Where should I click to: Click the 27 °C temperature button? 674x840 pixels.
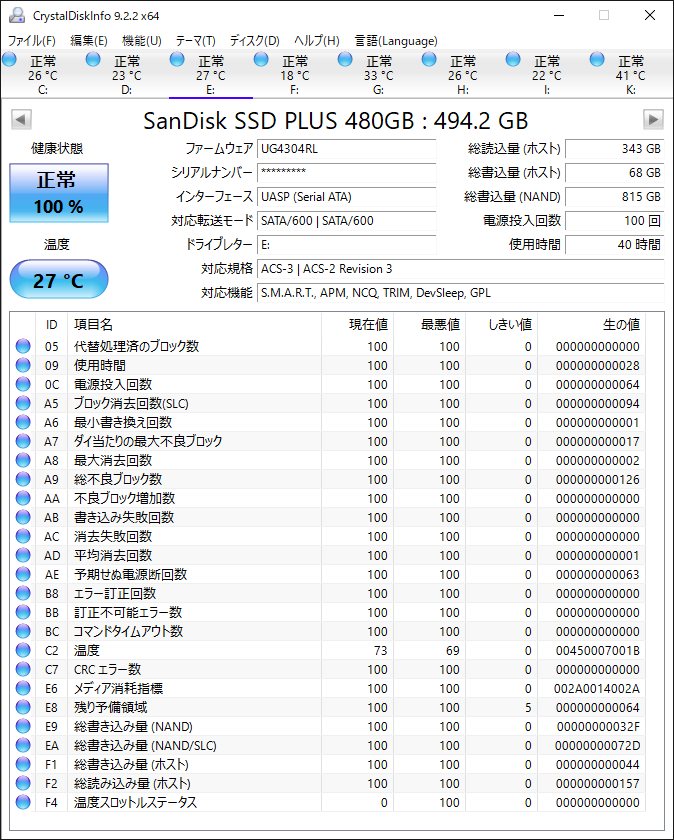[59, 279]
